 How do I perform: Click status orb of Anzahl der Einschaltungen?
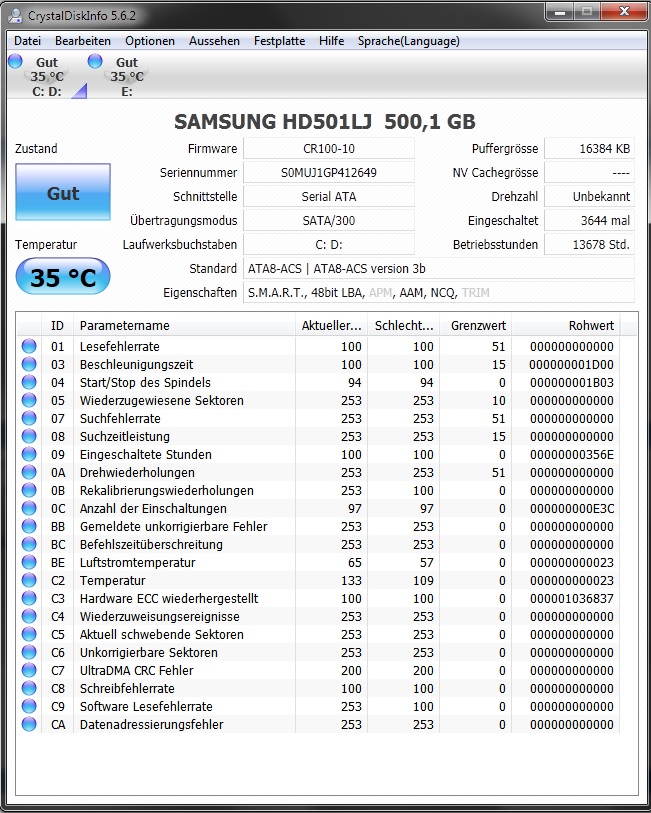(29, 508)
